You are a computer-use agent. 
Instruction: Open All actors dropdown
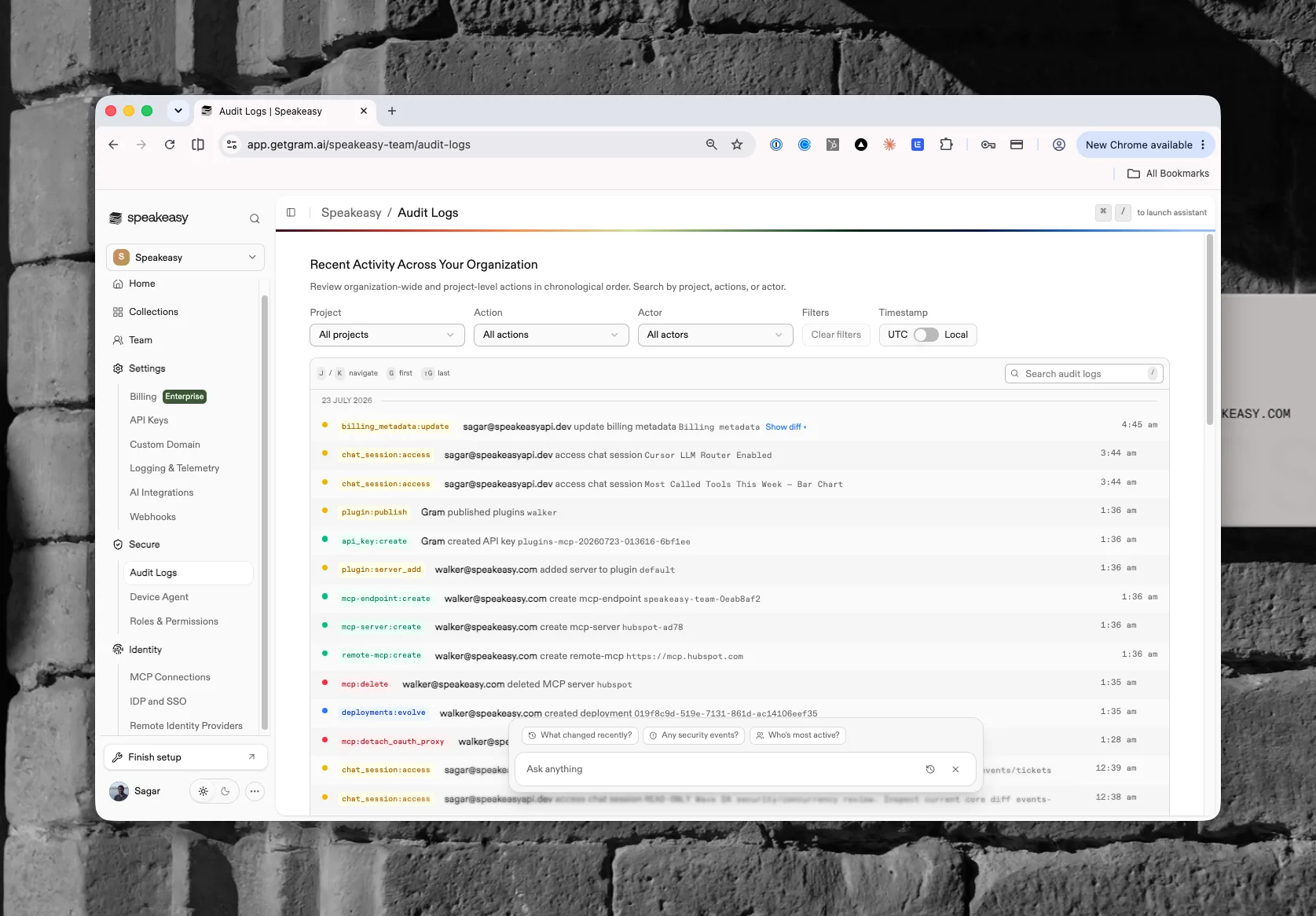point(715,335)
